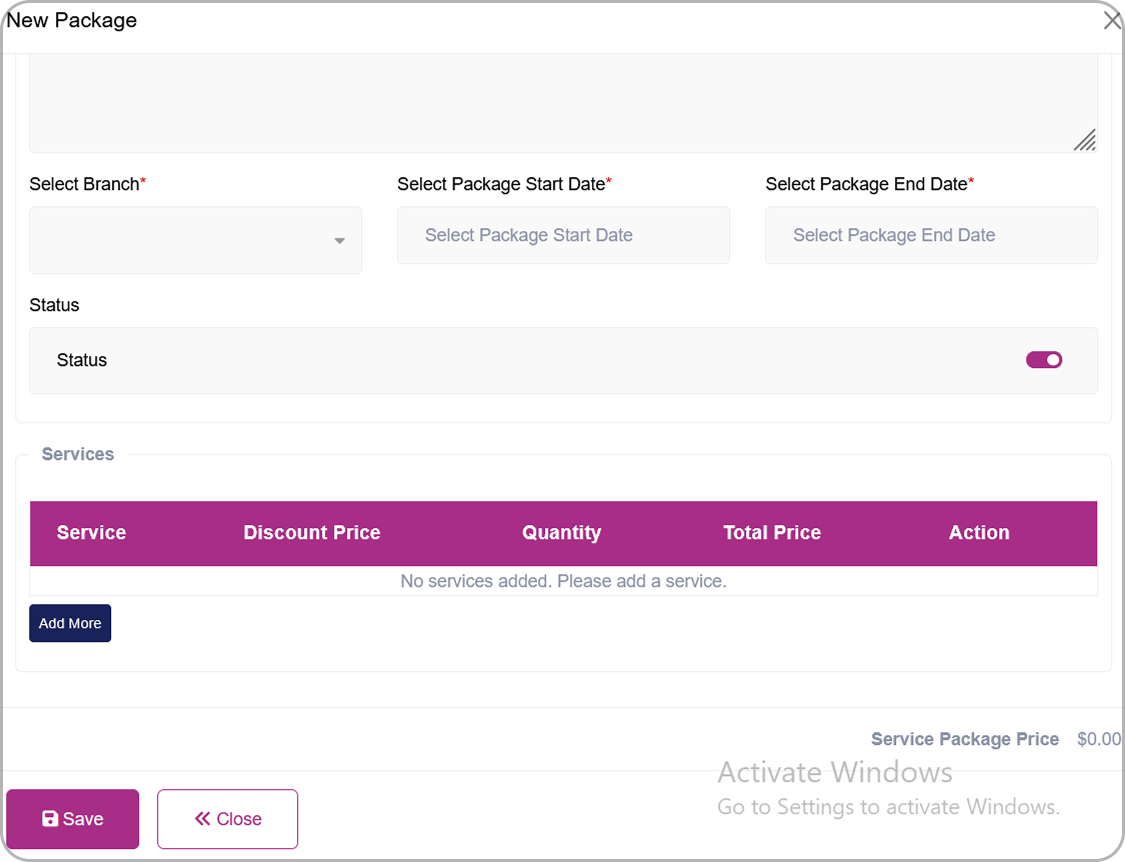Select the Quantity column header

[561, 533]
